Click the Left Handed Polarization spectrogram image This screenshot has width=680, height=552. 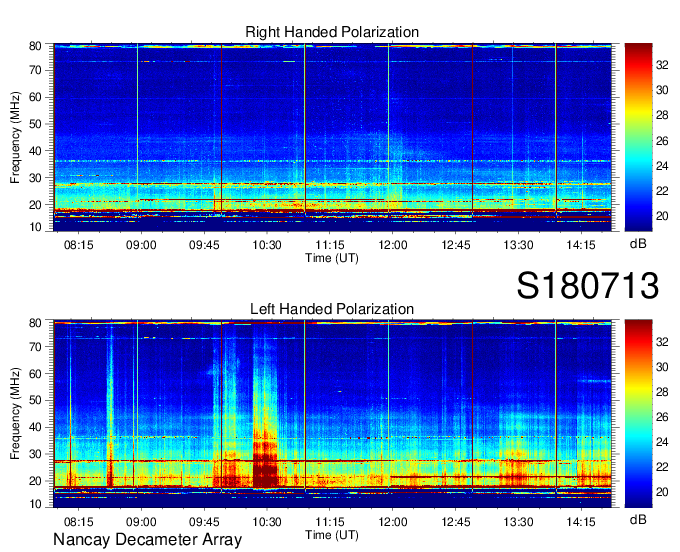[x=332, y=414]
